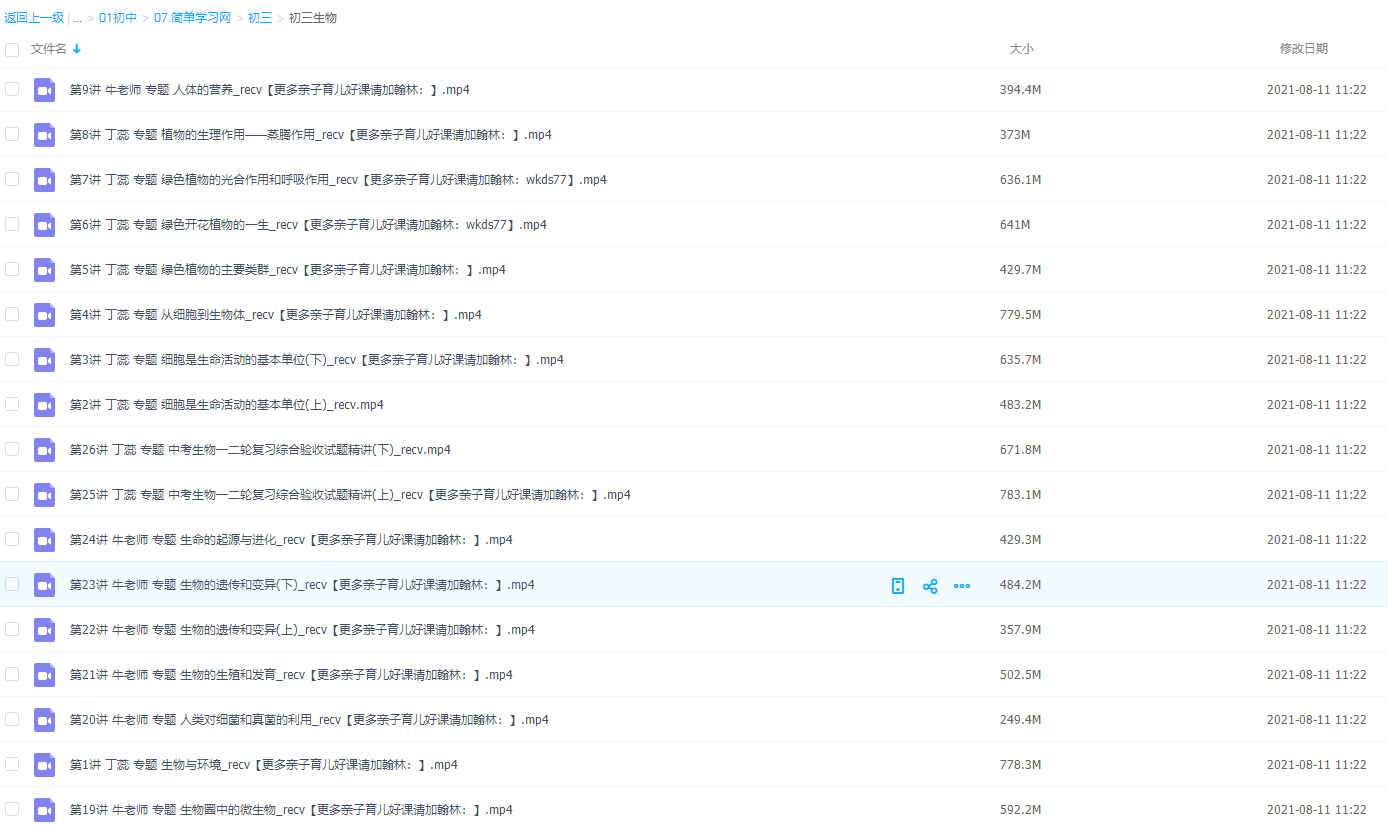Click the share icon on the 第23讲 row
This screenshot has height=825, width=1388.
tap(930, 586)
